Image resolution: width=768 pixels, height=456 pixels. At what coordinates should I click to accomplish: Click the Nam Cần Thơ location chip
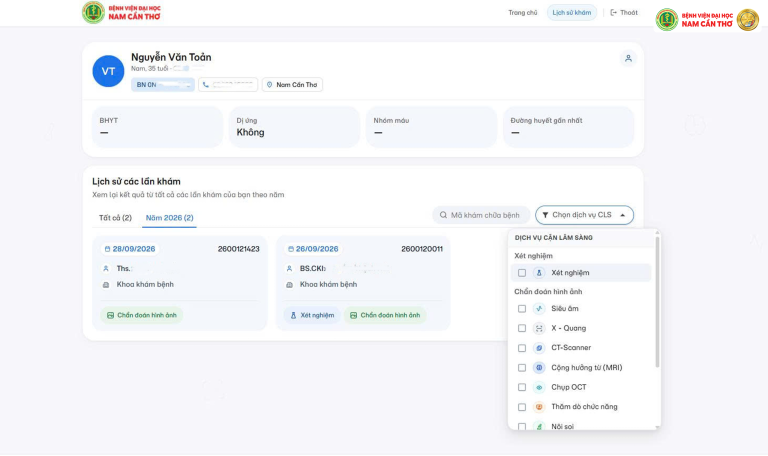pyautogui.click(x=292, y=85)
